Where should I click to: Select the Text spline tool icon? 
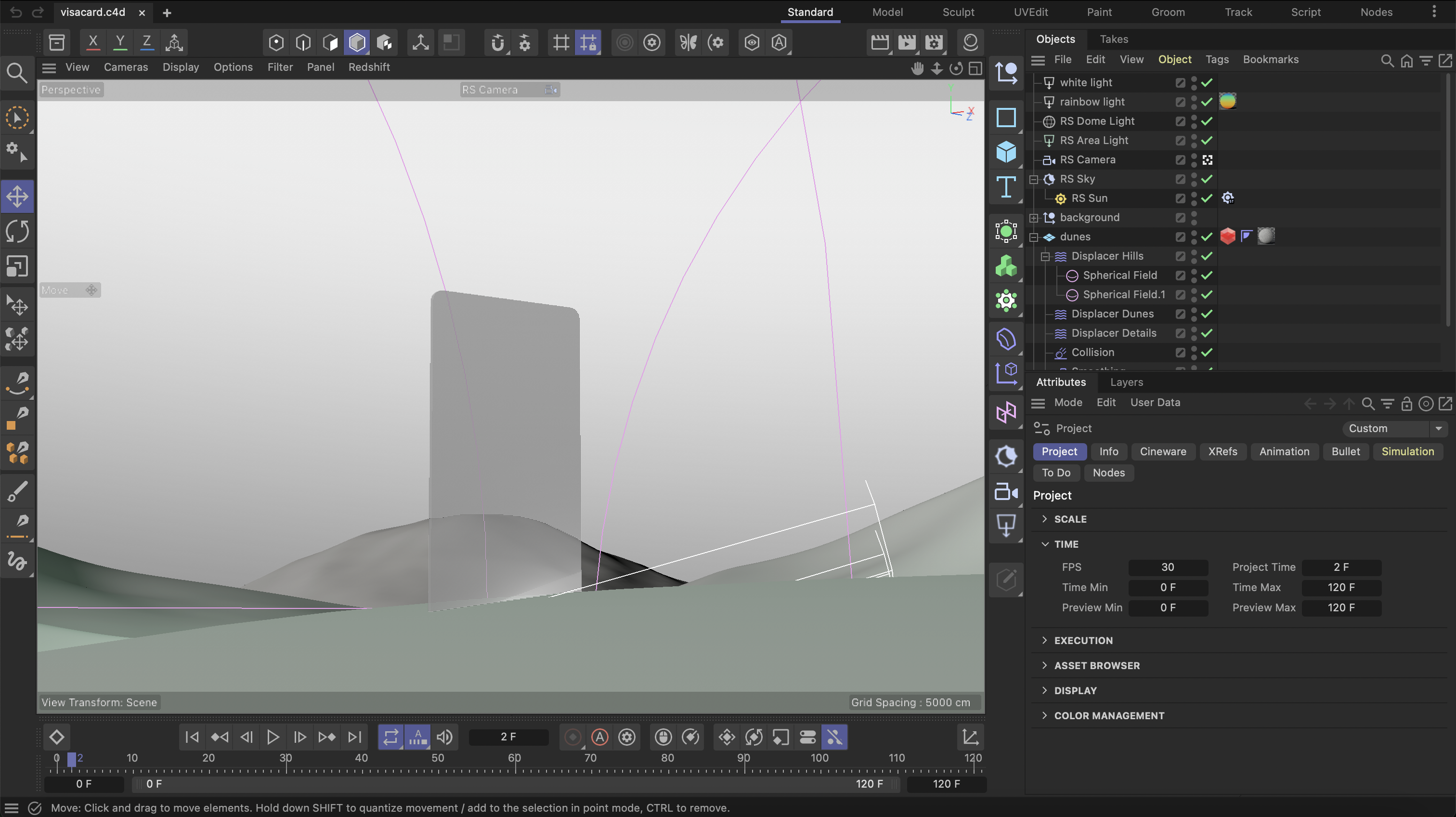click(x=1005, y=187)
